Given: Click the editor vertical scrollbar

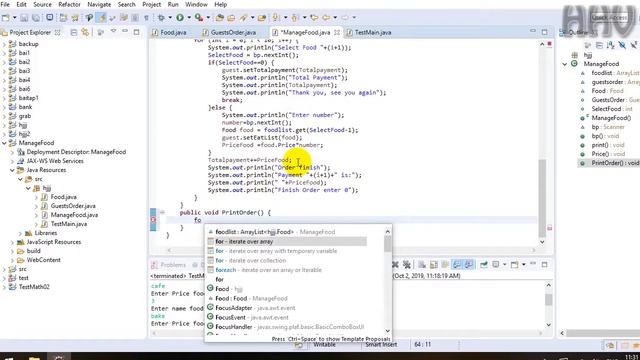Looking at the screenshot, I should pos(542,198).
